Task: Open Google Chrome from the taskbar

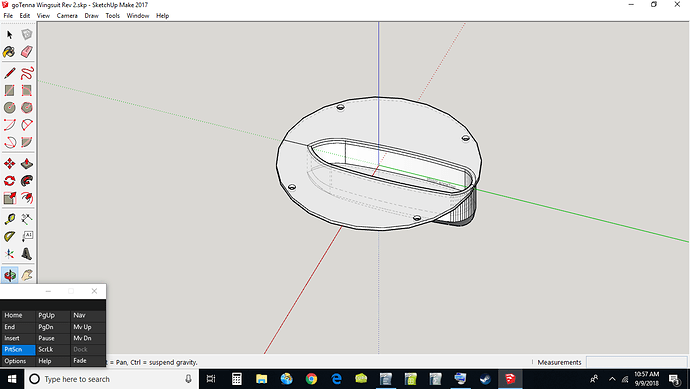Action: [312, 379]
